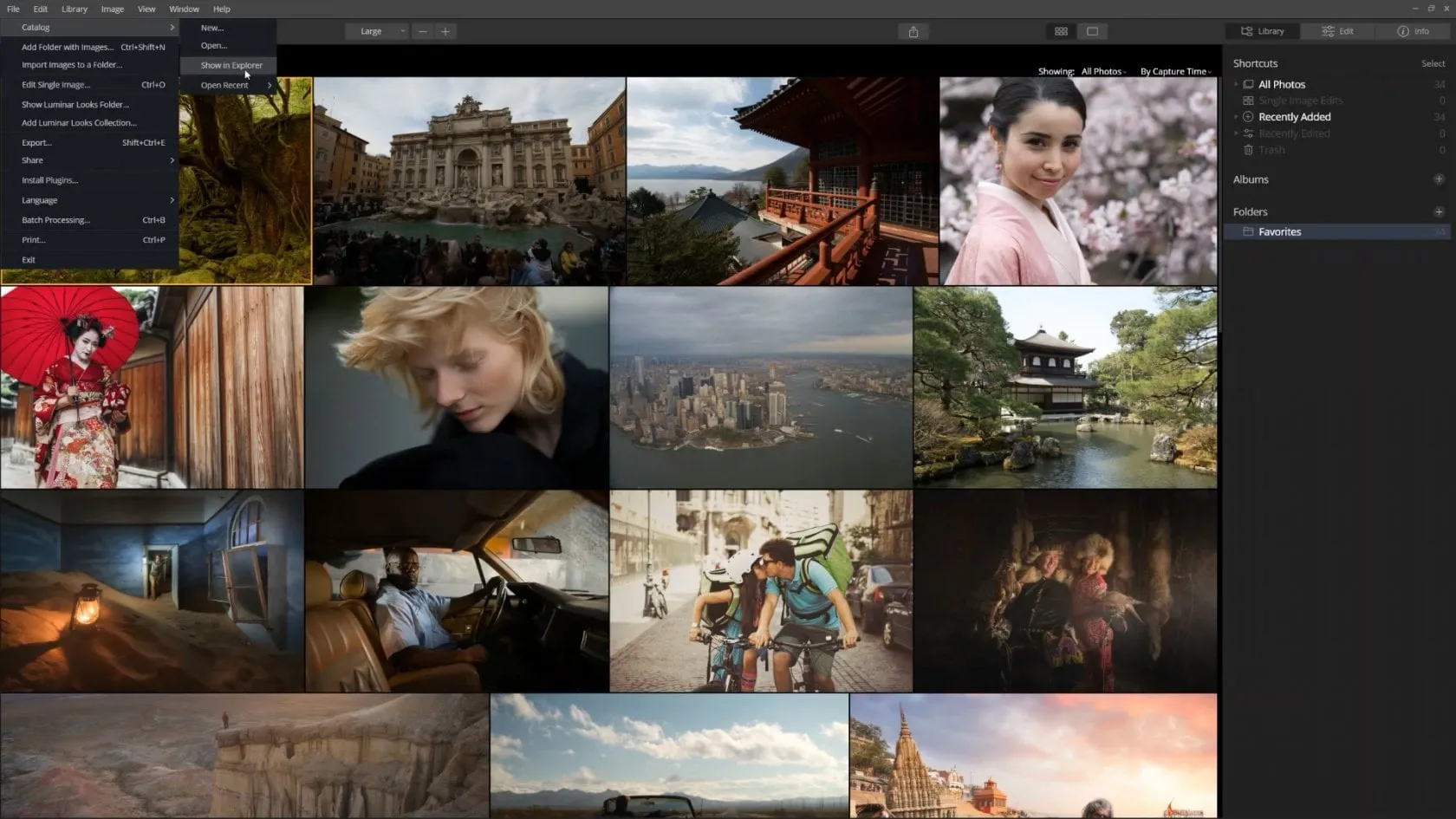
Task: Select Batch Processing from File menu
Action: [x=55, y=220]
